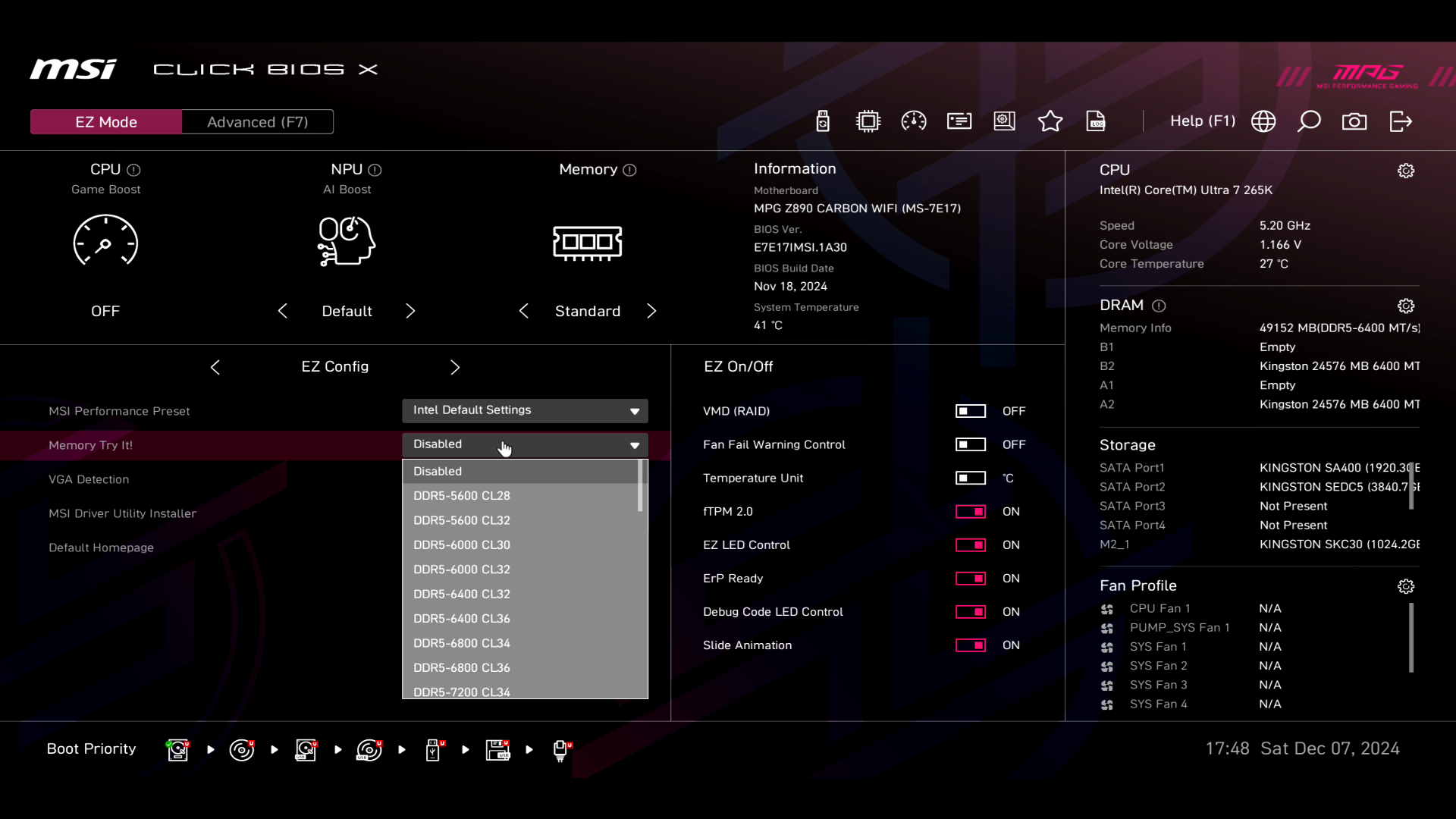
Task: Toggle the VMD (RAID) switch
Action: click(971, 411)
